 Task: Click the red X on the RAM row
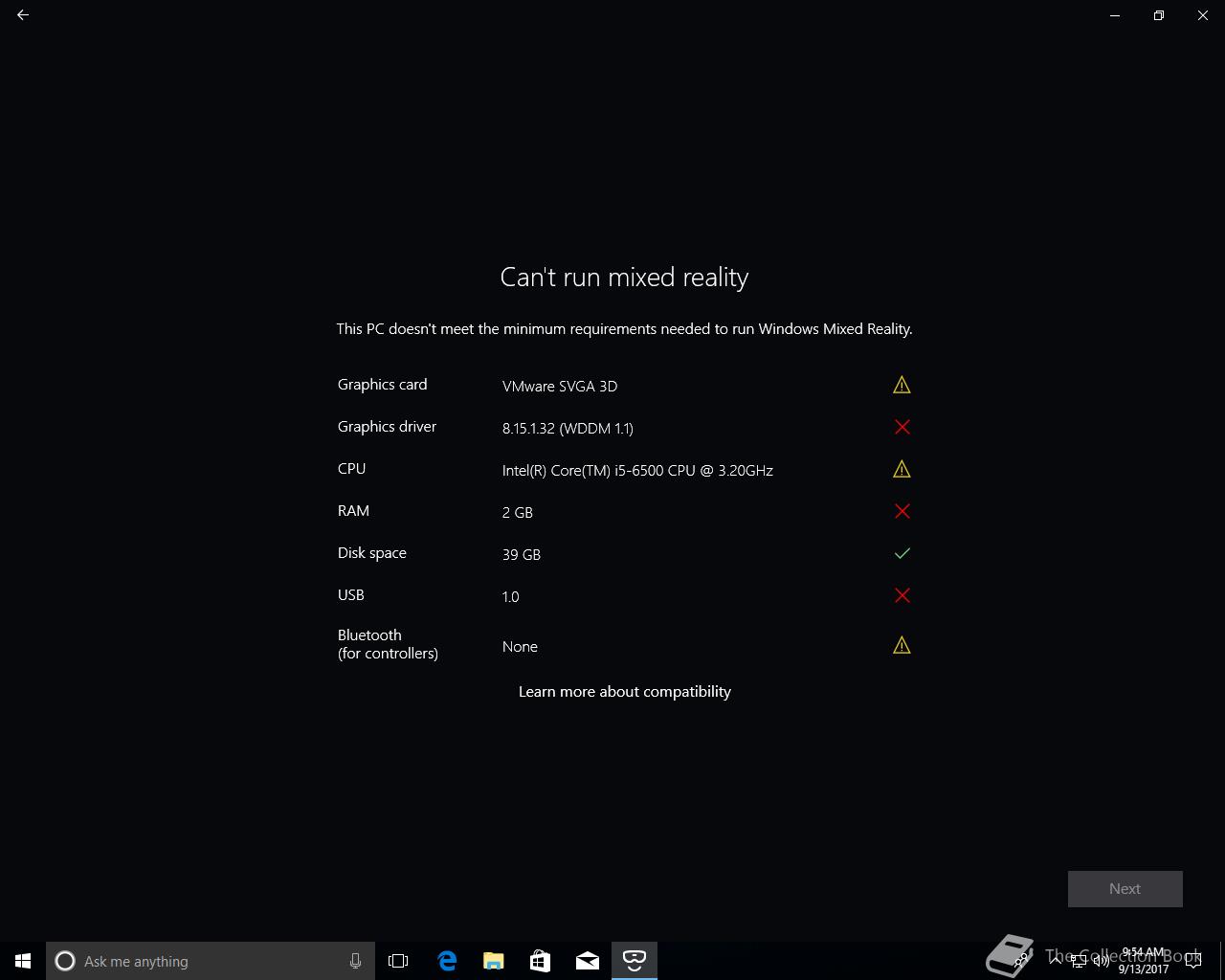[x=902, y=511]
